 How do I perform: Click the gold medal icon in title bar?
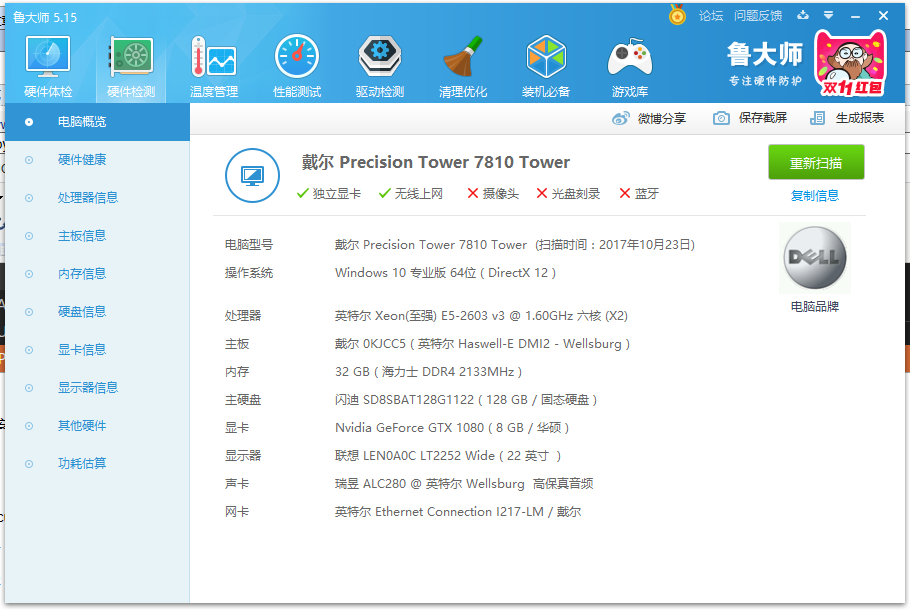[x=677, y=15]
